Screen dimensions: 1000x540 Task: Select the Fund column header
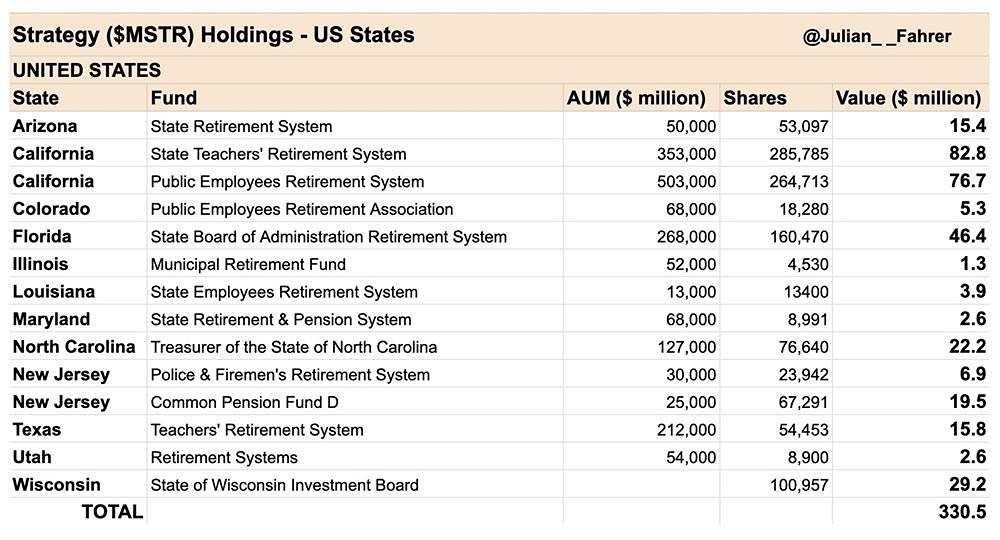tap(173, 98)
